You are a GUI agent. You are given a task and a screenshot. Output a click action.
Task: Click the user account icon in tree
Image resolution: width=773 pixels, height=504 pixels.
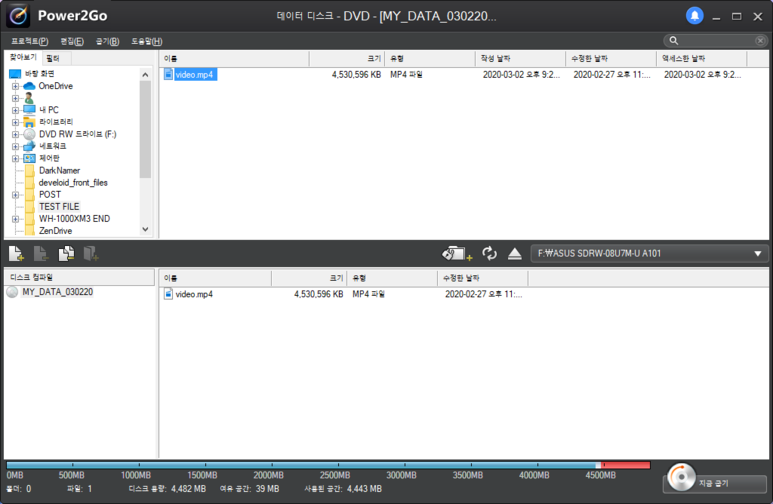[x=29, y=98]
